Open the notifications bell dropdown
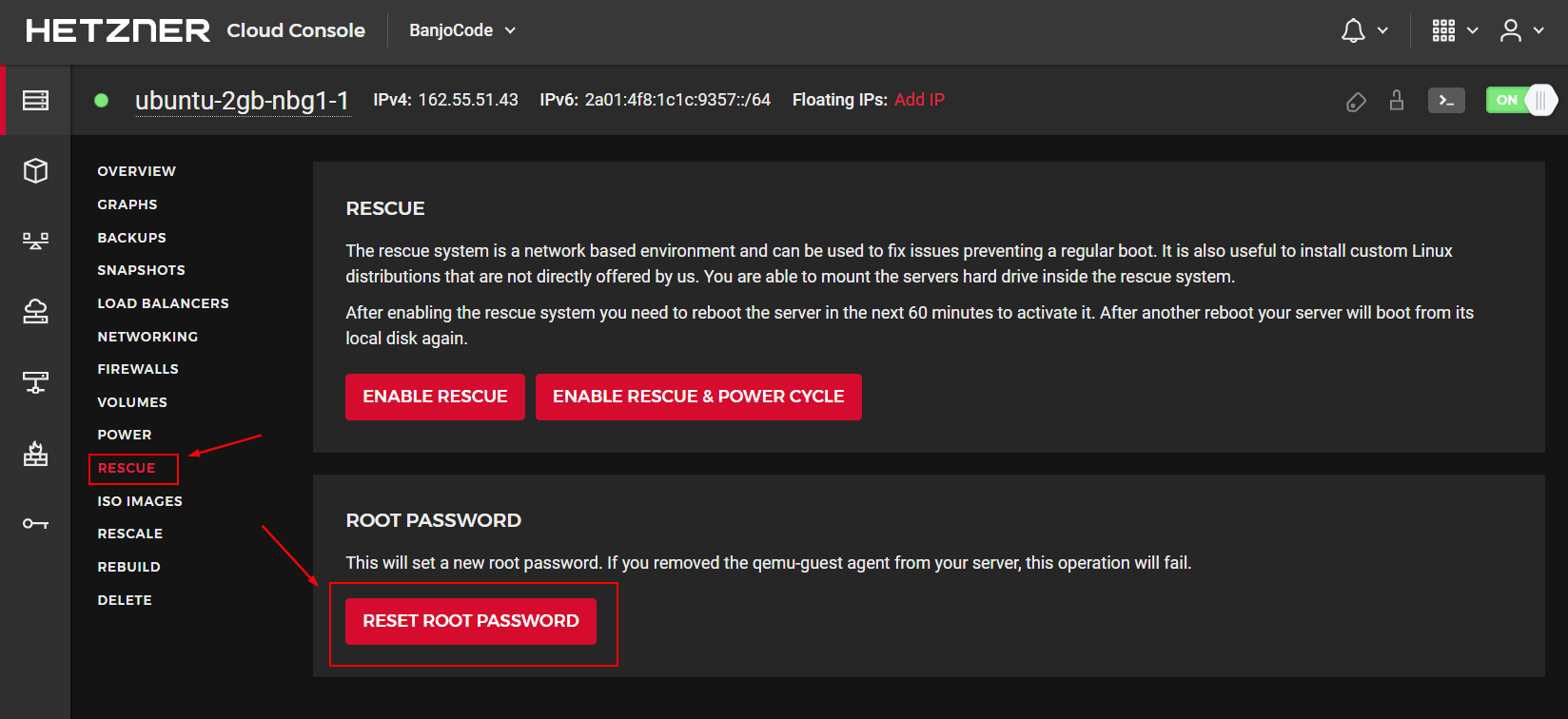Image resolution: width=1568 pixels, height=719 pixels. tap(1364, 30)
